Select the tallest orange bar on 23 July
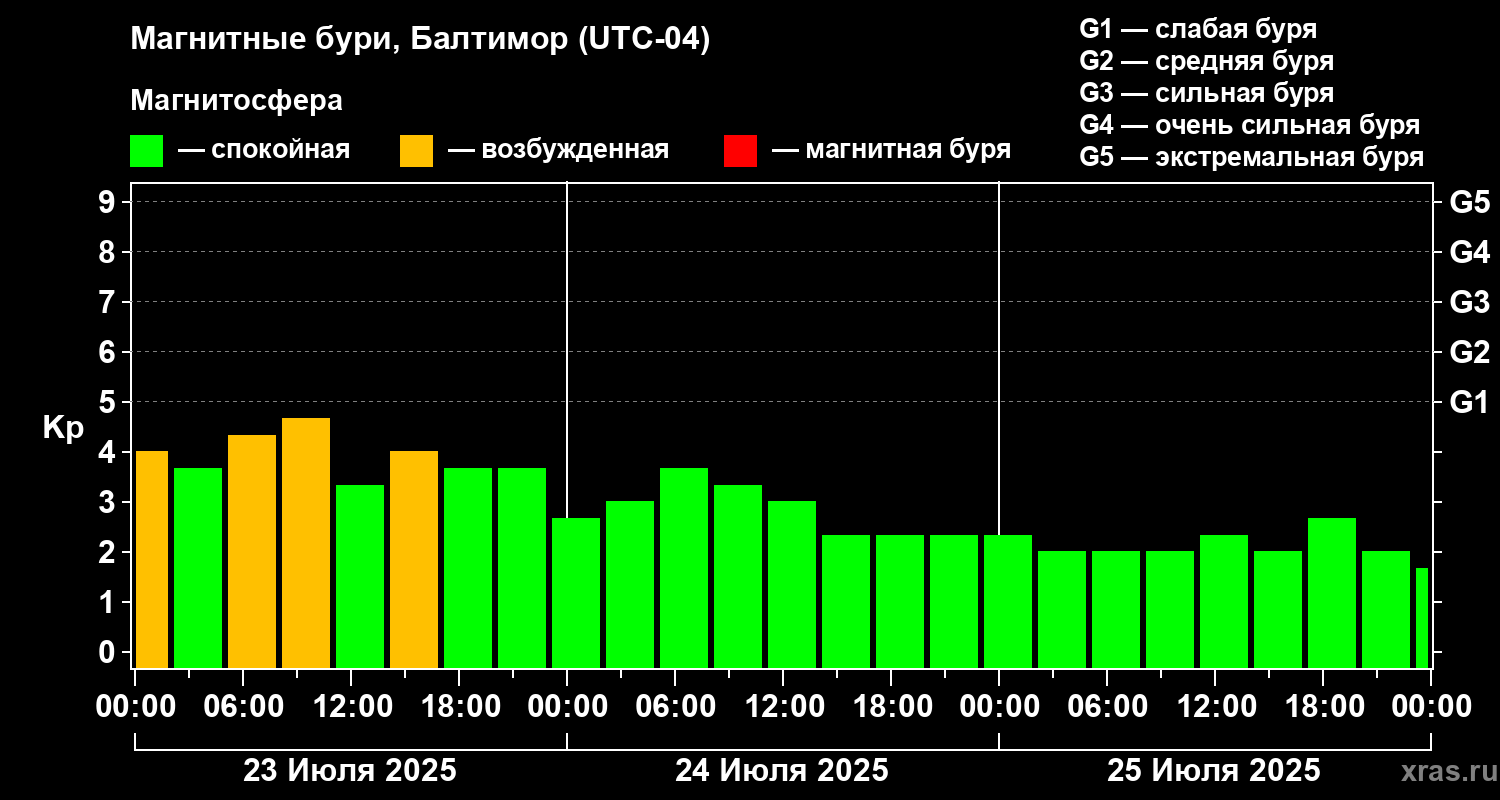The height and width of the screenshot is (800, 1500). 306,543
